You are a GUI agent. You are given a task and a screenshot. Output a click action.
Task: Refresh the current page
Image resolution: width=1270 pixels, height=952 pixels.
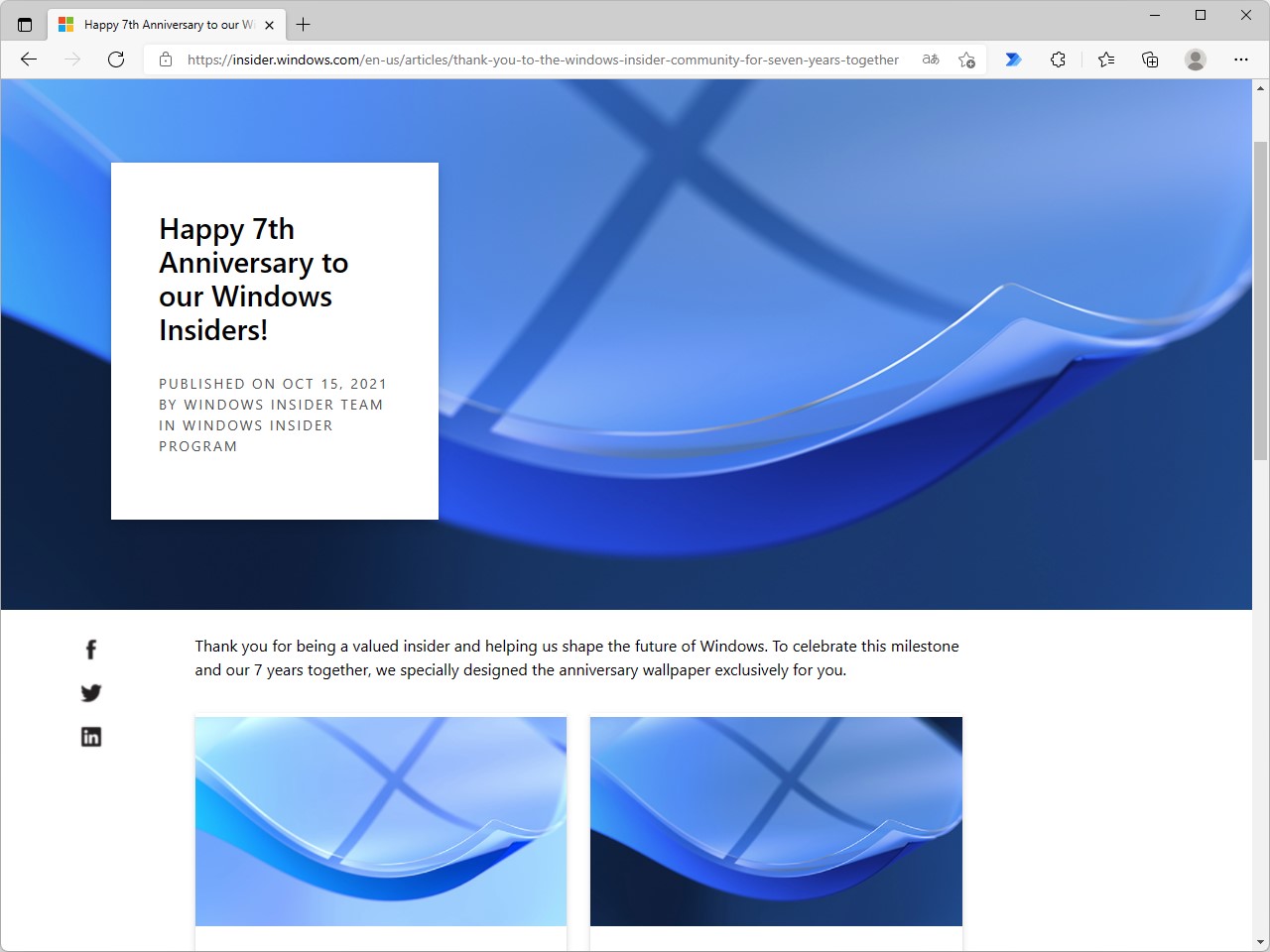coord(116,59)
